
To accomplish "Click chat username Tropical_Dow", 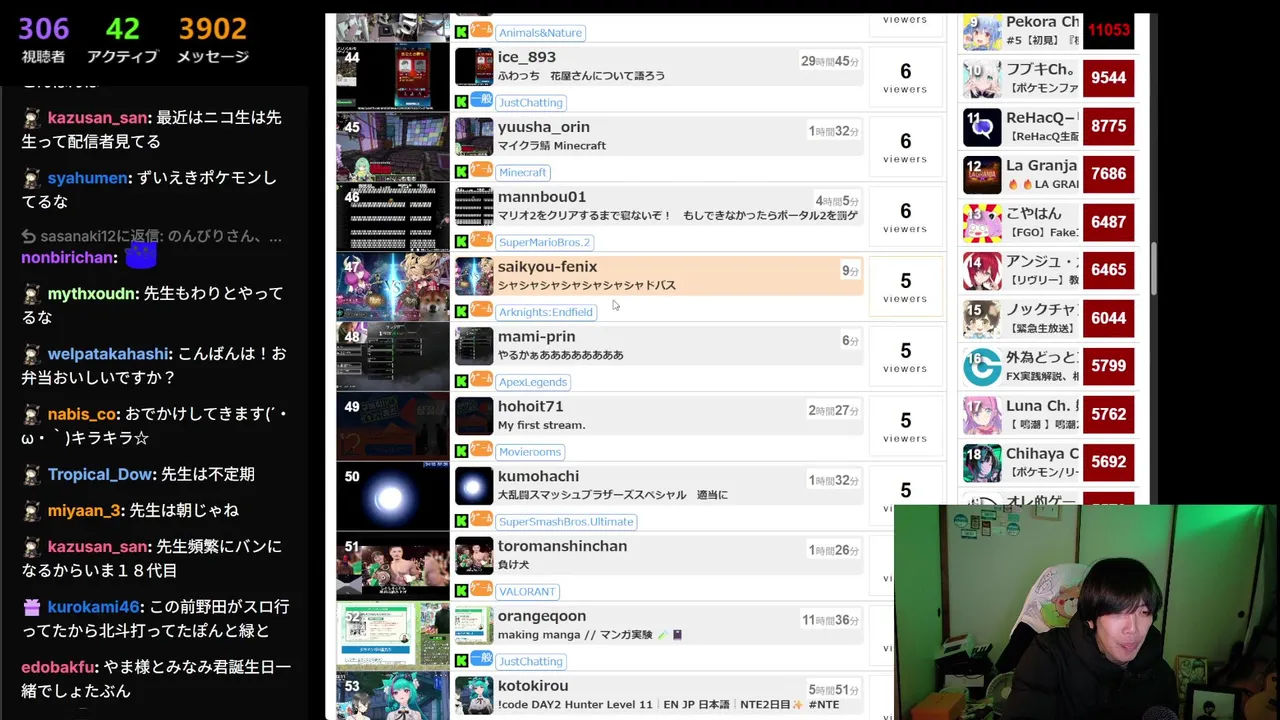I will [x=100, y=474].
